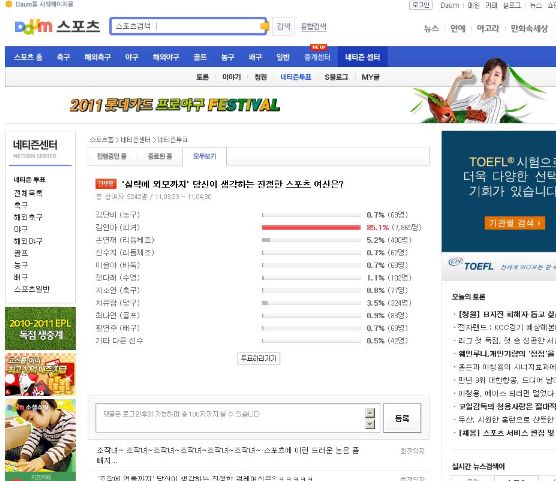Switch to the 종료된 폴 tab

[160, 156]
